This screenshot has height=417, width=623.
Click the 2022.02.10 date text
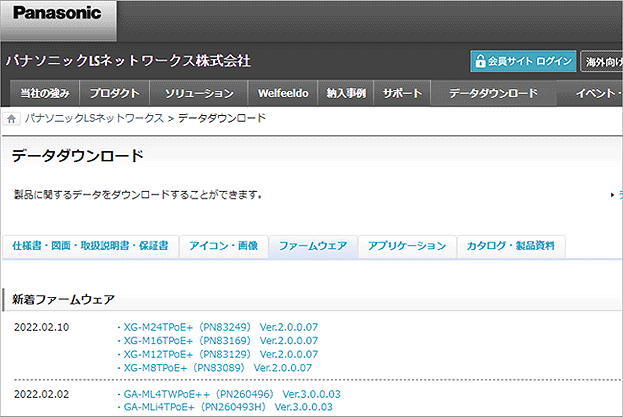point(42,327)
